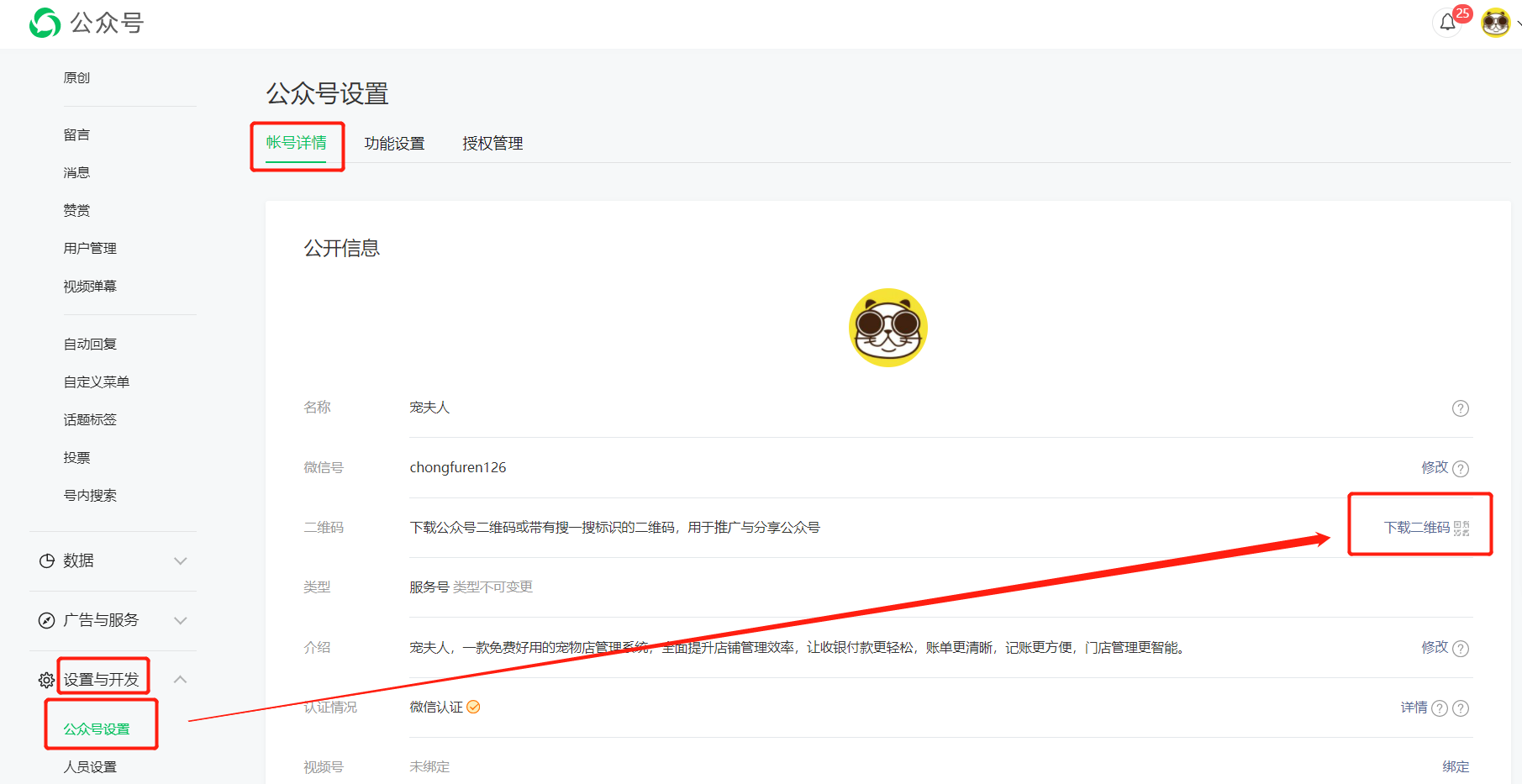The width and height of the screenshot is (1522, 784).
Task: Open 视频弹幕 in the sidebar
Action: [90, 287]
